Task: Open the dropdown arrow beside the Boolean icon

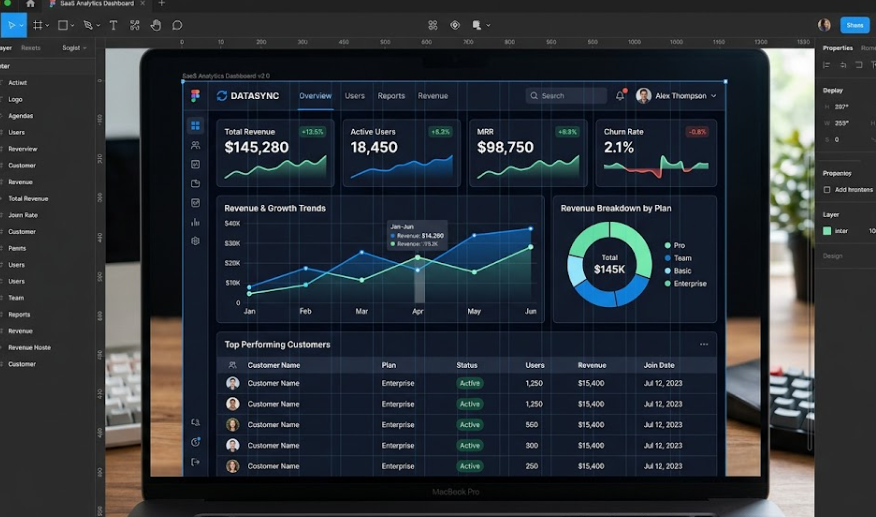Action: (x=488, y=25)
